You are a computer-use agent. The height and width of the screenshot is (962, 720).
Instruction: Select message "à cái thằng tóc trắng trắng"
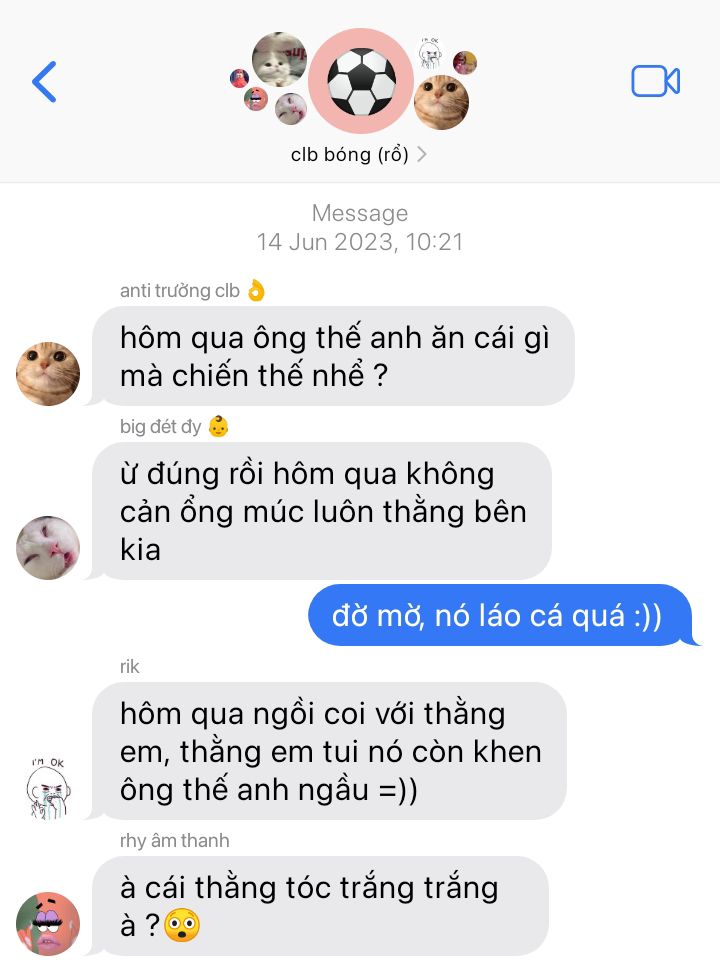click(320, 906)
